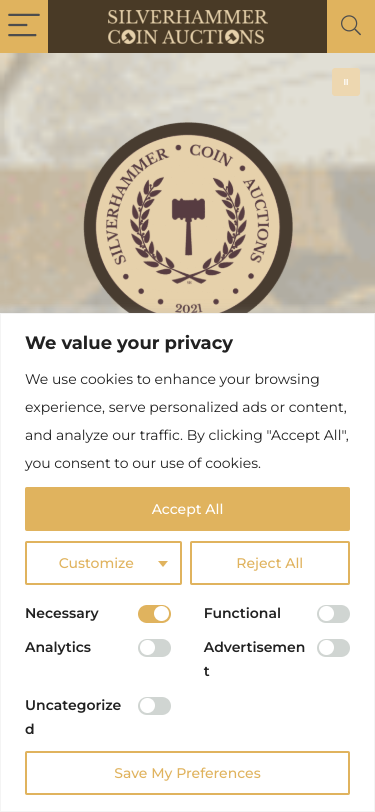
Task: Select the Uncategorized category label
Action: point(73,717)
